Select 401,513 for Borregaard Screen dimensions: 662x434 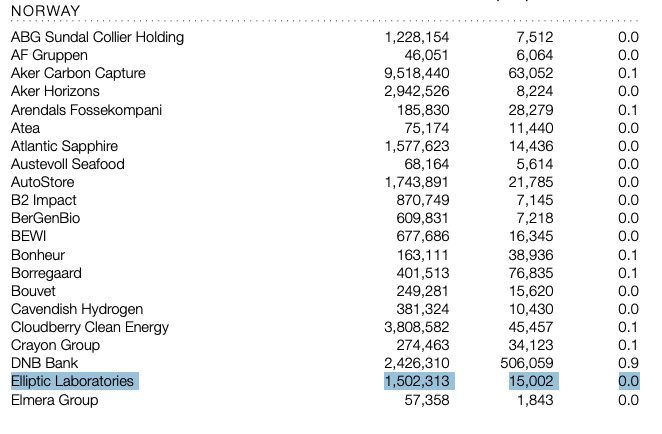pyautogui.click(x=423, y=273)
